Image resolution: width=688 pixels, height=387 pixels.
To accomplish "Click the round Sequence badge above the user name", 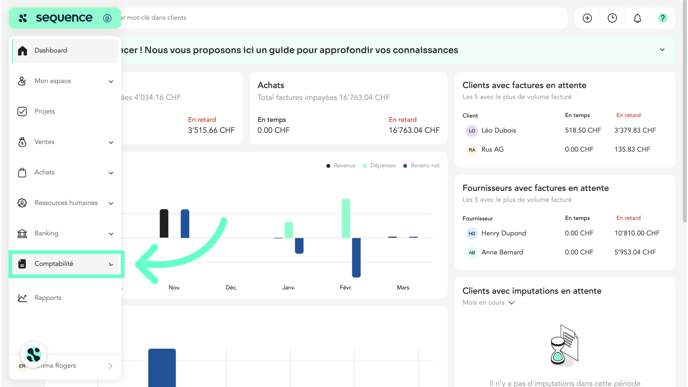I will click(x=33, y=354).
